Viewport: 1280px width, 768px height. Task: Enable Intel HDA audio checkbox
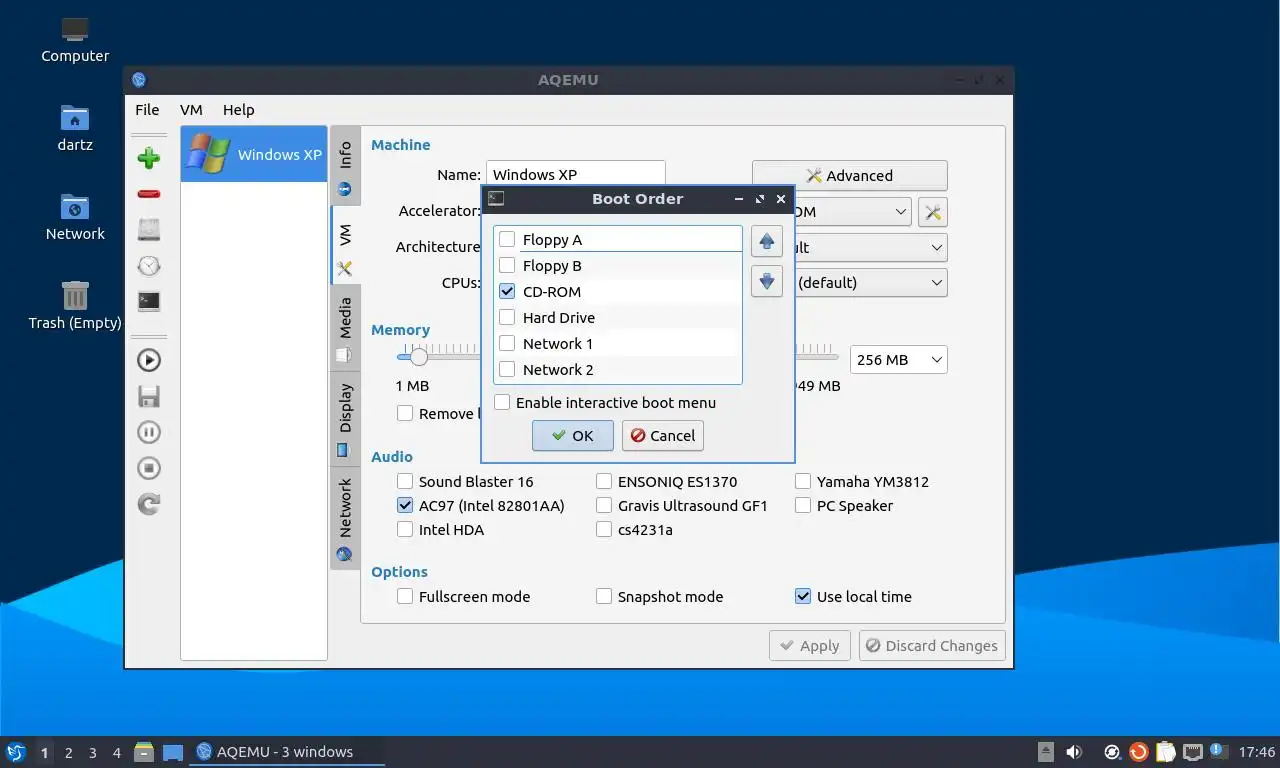point(405,530)
